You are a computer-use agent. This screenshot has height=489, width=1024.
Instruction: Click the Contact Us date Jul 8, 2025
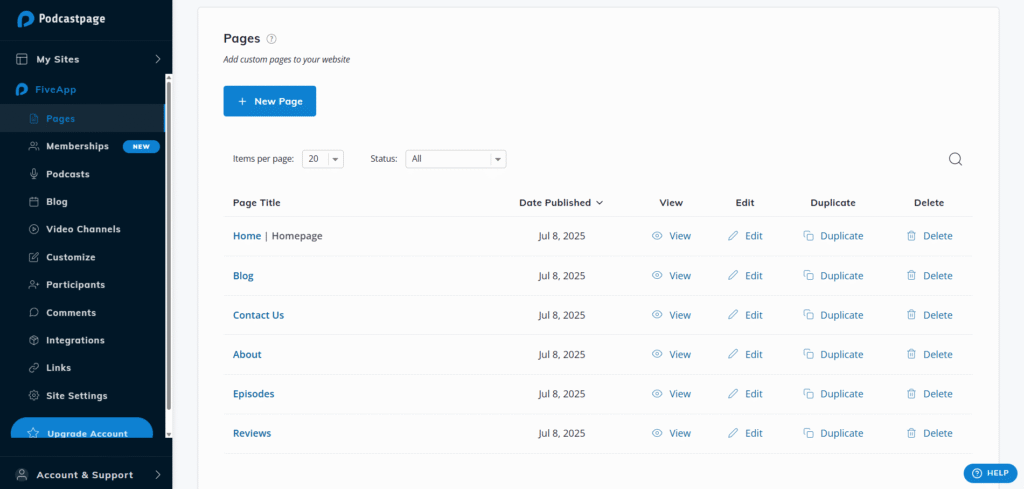coord(562,315)
